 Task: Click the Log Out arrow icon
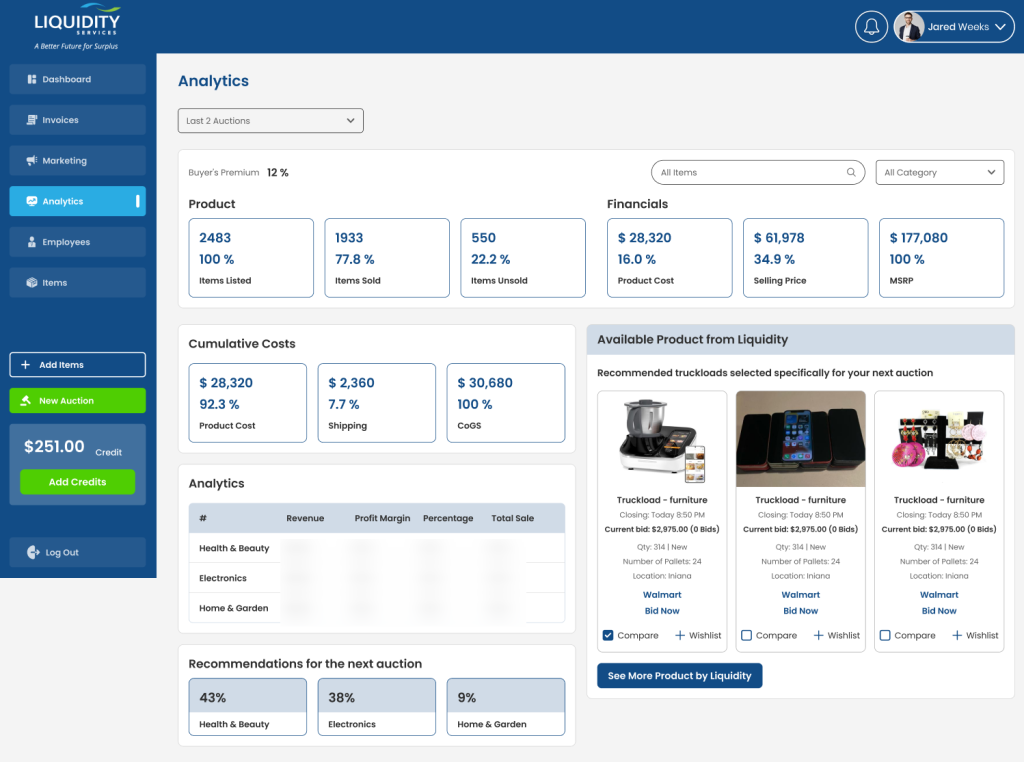click(33, 552)
